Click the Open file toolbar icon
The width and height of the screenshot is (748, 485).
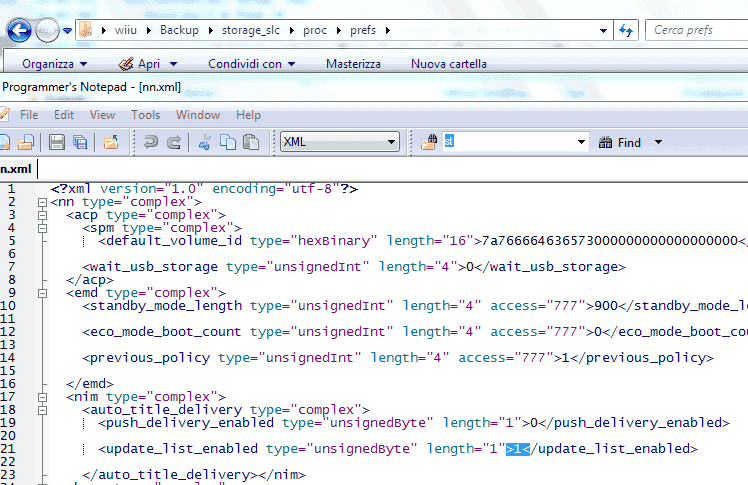(x=26, y=142)
